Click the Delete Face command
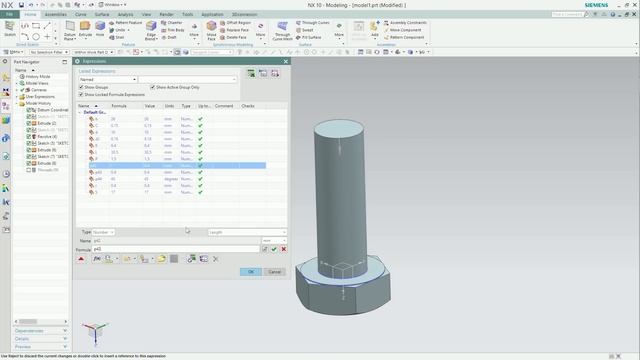This screenshot has height=360, width=640. (x=233, y=38)
